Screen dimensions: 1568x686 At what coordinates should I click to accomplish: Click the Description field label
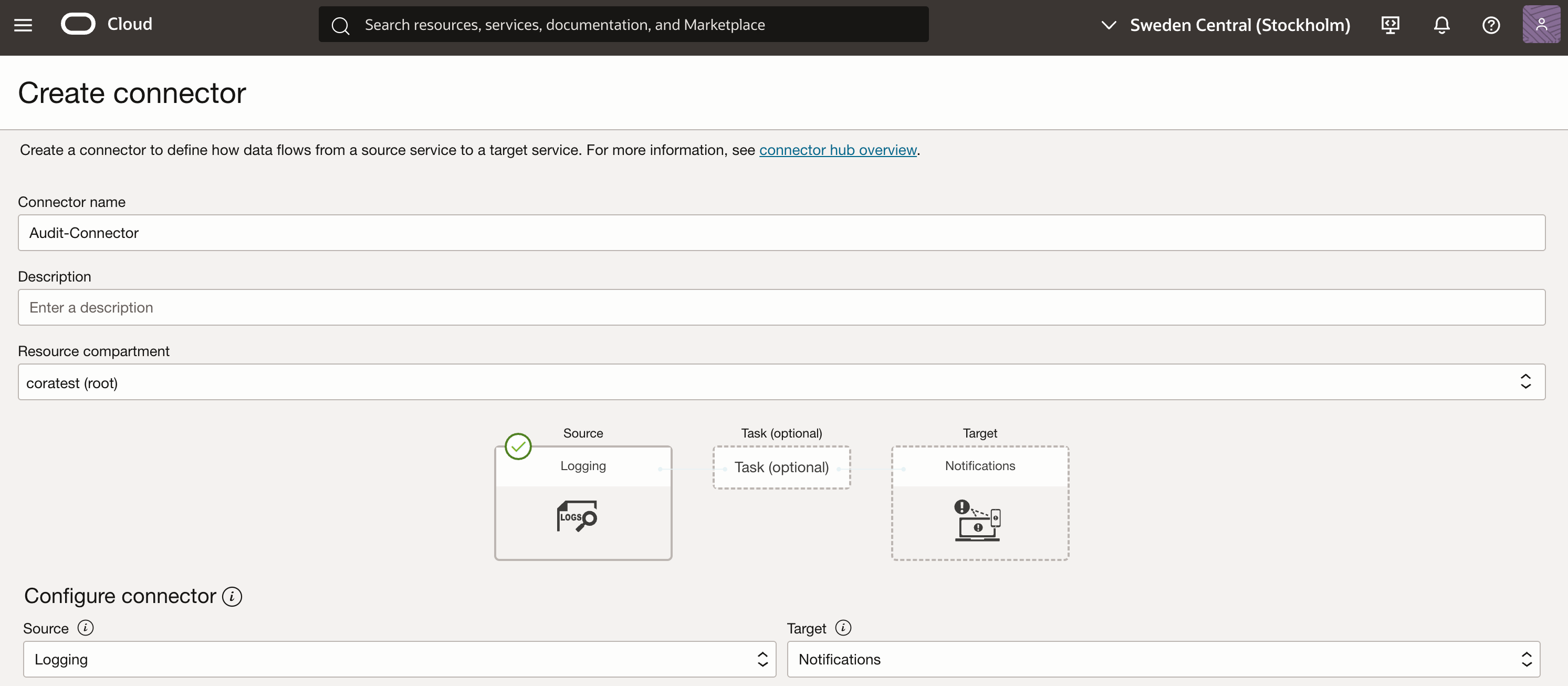[x=55, y=277]
